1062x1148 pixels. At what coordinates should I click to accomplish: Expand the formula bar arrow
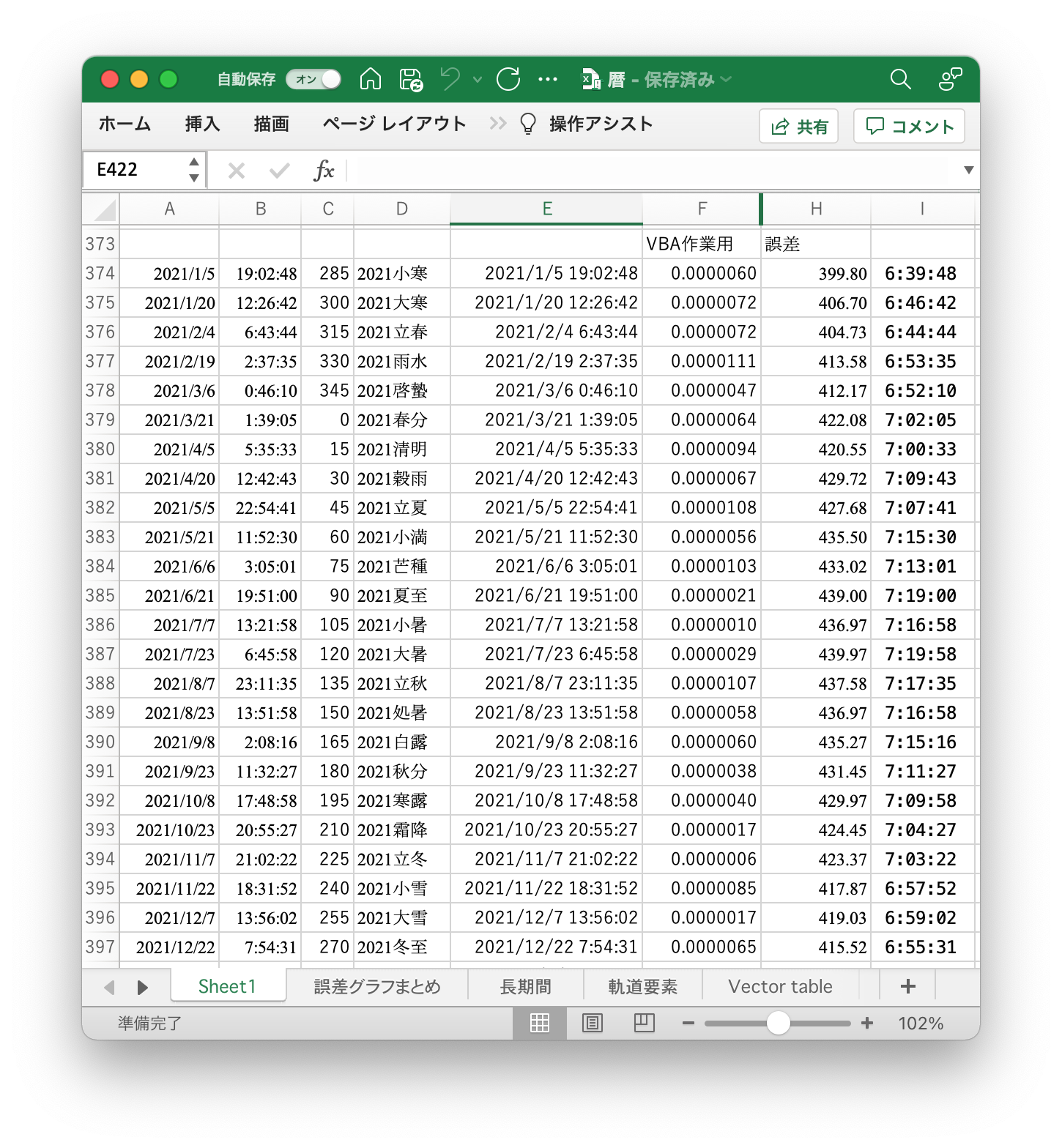pyautogui.click(x=968, y=170)
